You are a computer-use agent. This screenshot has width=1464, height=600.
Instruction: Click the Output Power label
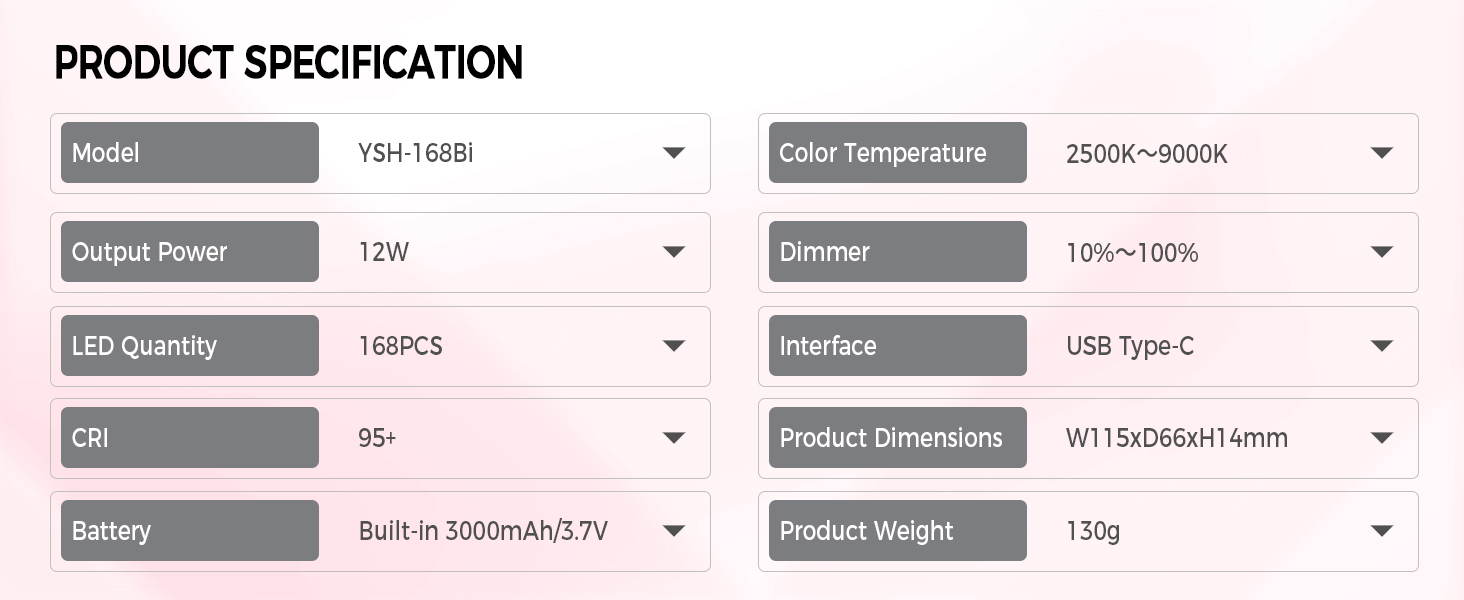coord(150,252)
